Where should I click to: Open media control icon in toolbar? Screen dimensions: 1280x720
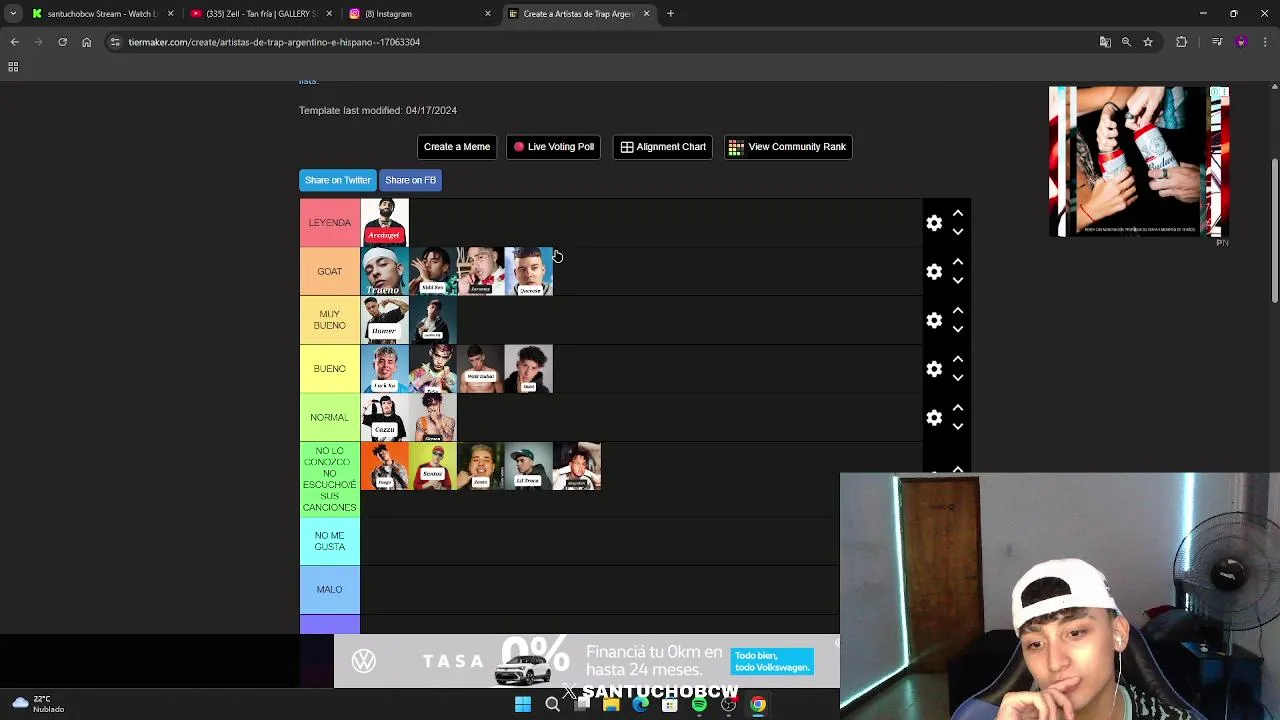pos(1217,42)
